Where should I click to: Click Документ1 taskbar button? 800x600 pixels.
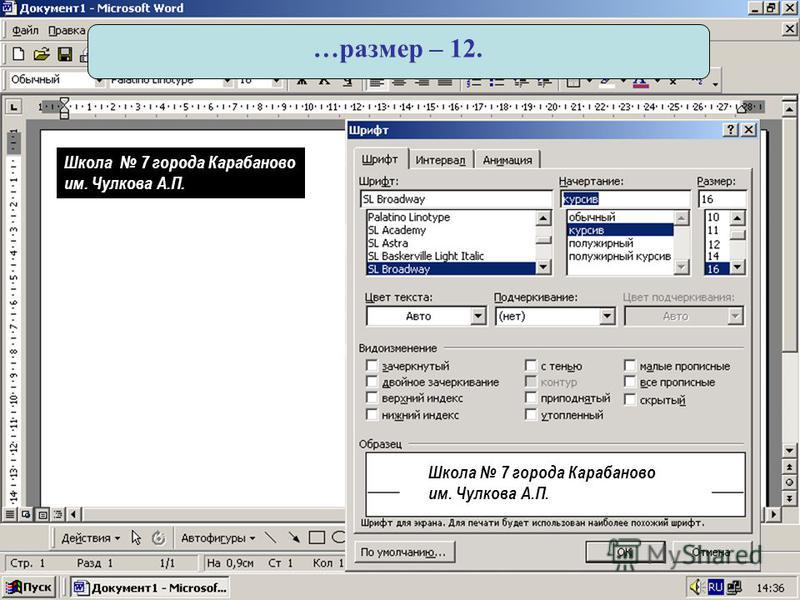coord(150,587)
